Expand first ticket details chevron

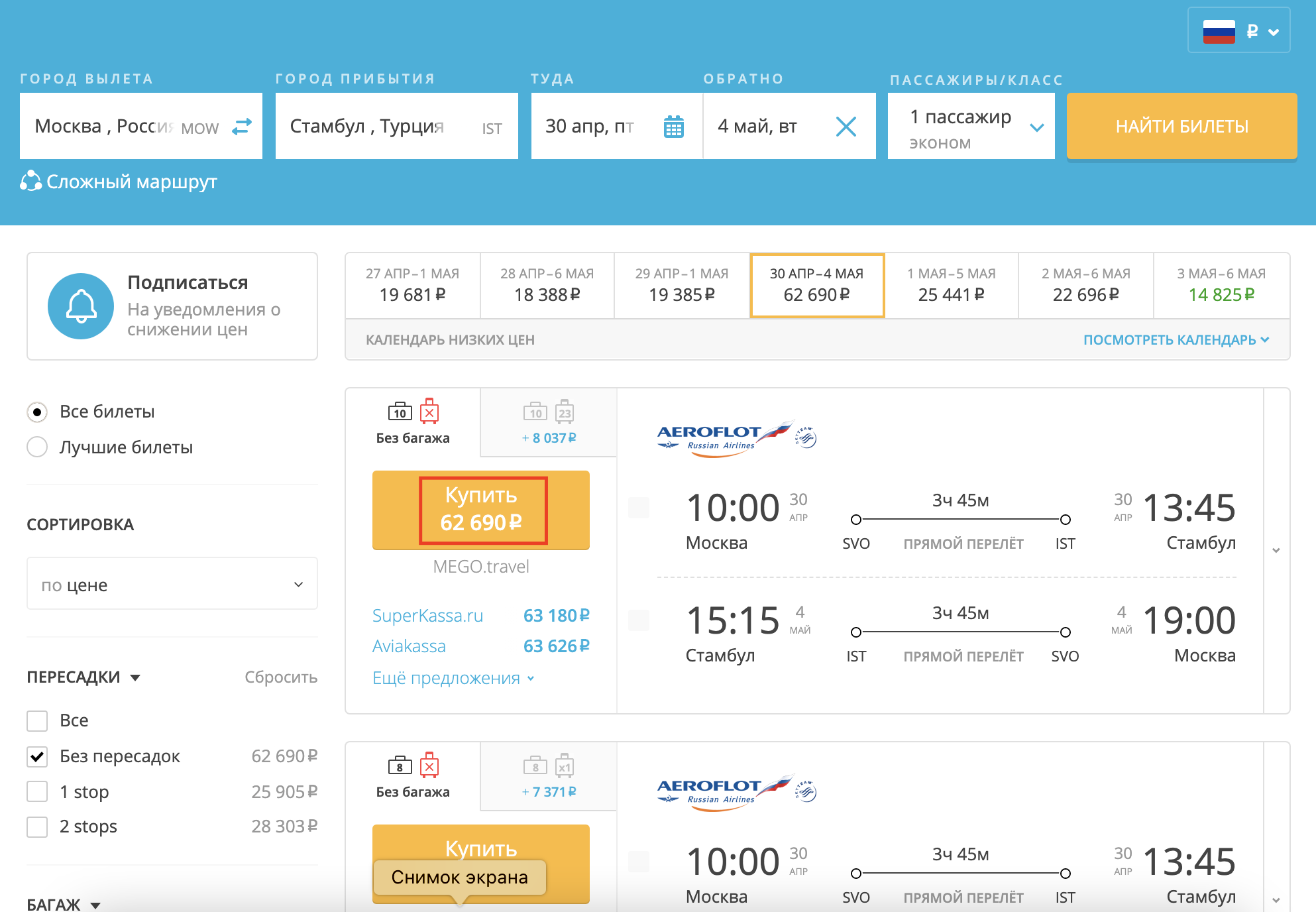coord(1276,550)
